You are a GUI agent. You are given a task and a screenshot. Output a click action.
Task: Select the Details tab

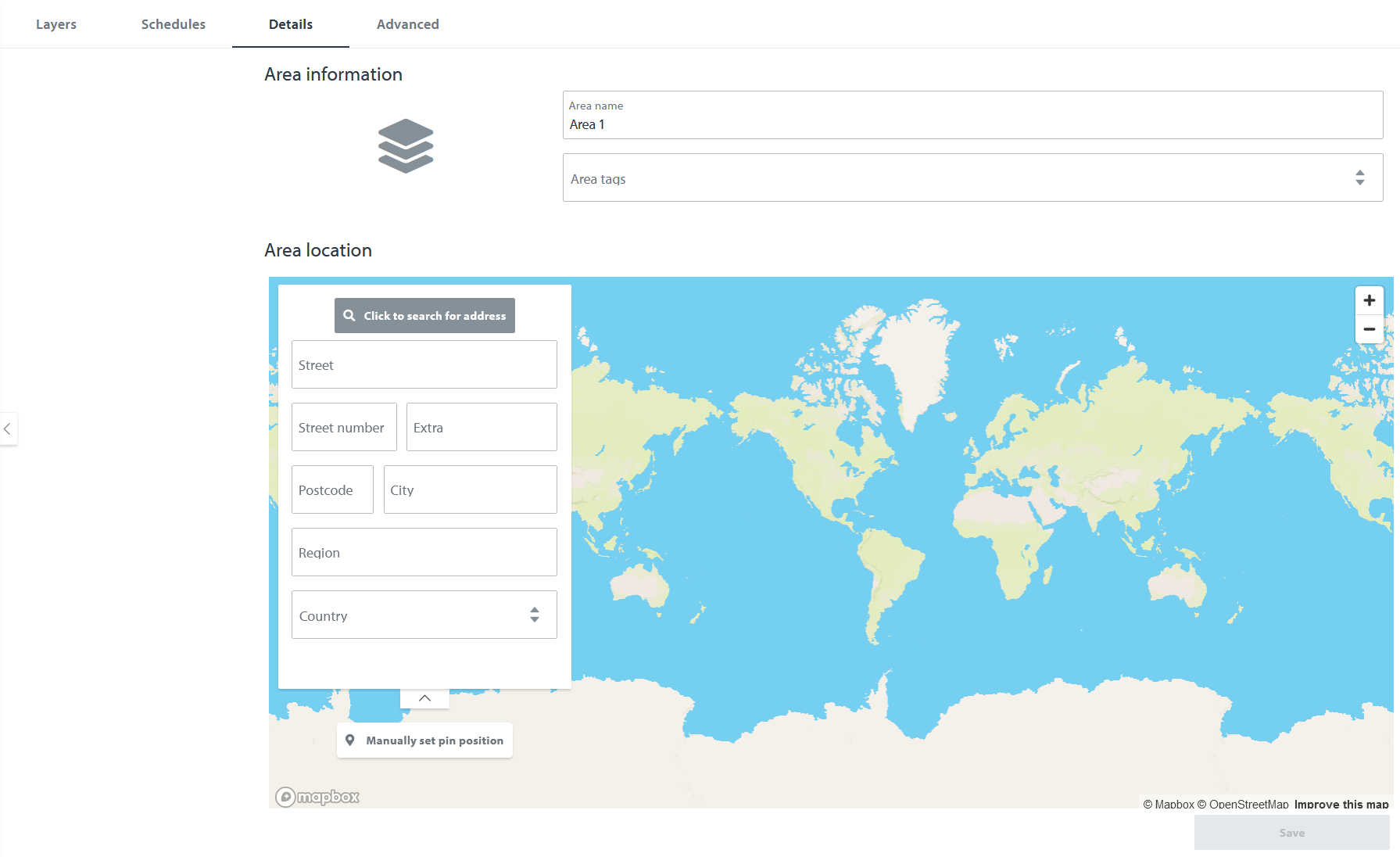(291, 24)
